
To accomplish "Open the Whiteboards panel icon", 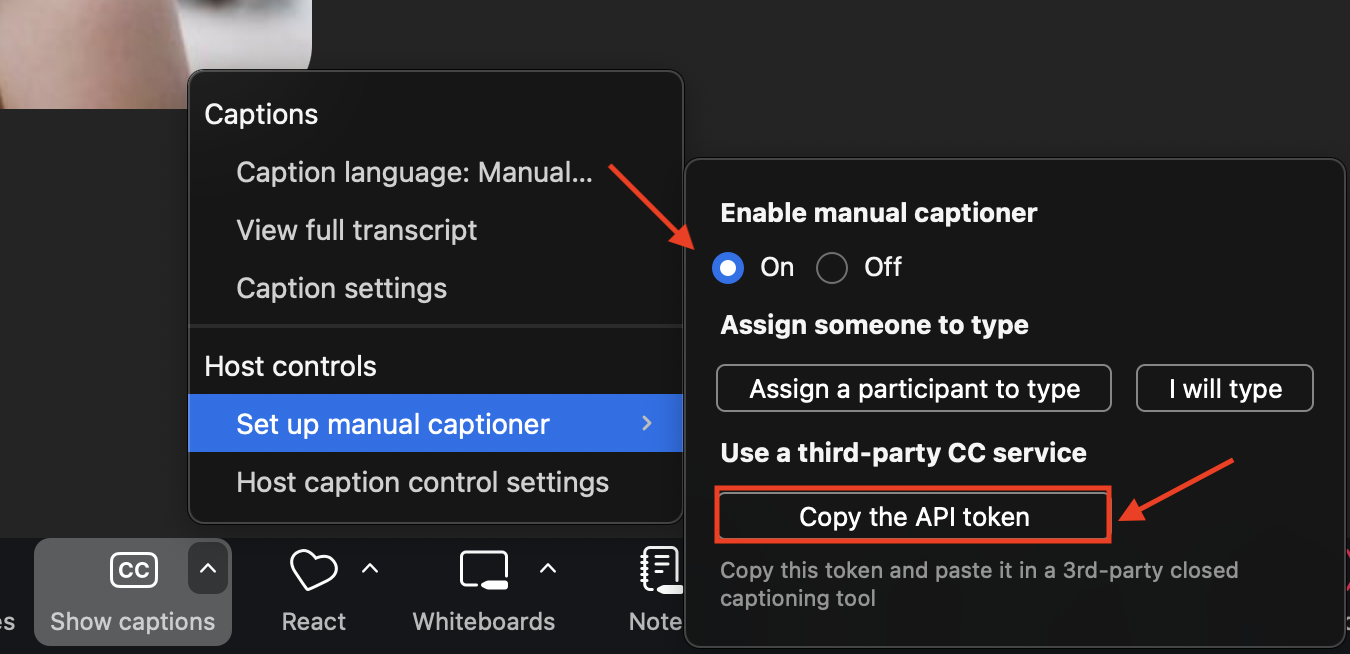I will [x=483, y=569].
